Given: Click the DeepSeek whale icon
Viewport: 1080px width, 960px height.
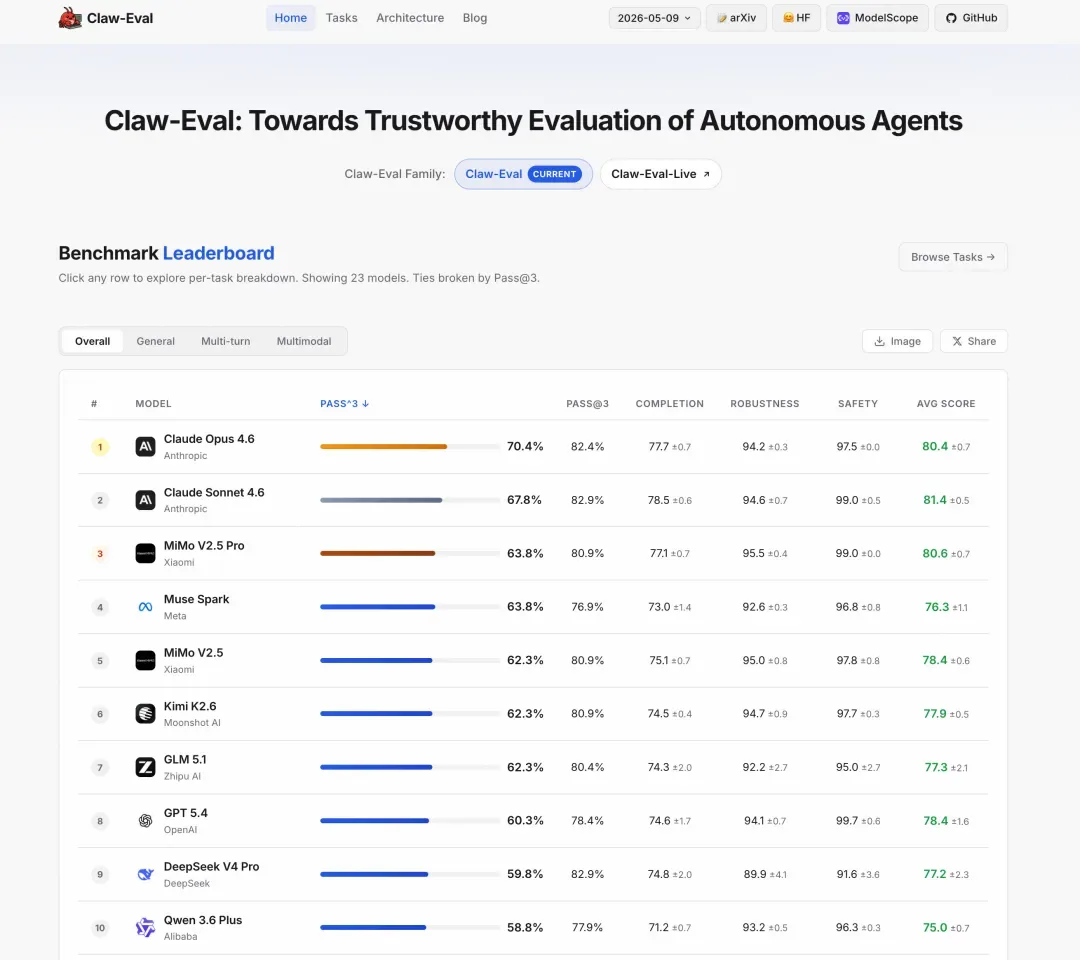Looking at the screenshot, I should tap(145, 874).
